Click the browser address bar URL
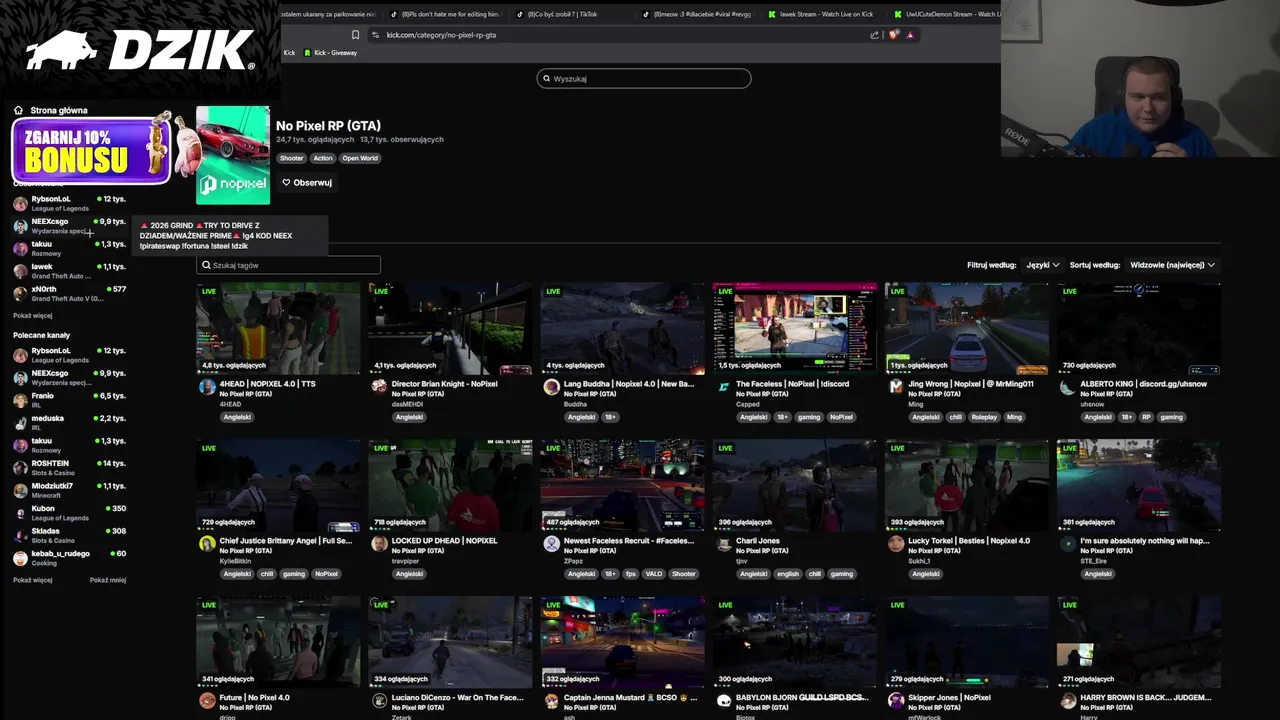 click(441, 35)
